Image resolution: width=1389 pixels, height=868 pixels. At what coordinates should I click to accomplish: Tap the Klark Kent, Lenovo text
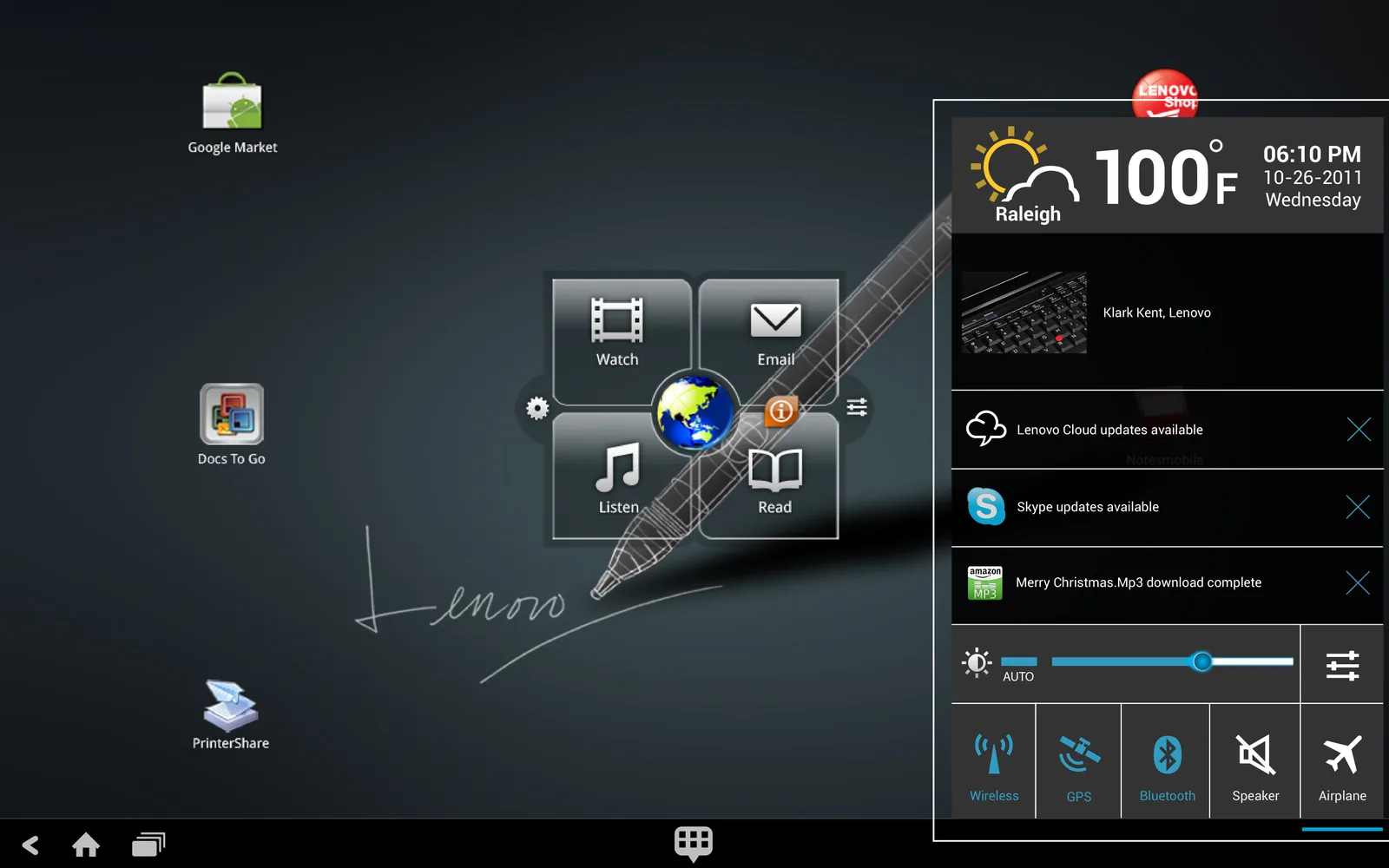[x=1156, y=312]
